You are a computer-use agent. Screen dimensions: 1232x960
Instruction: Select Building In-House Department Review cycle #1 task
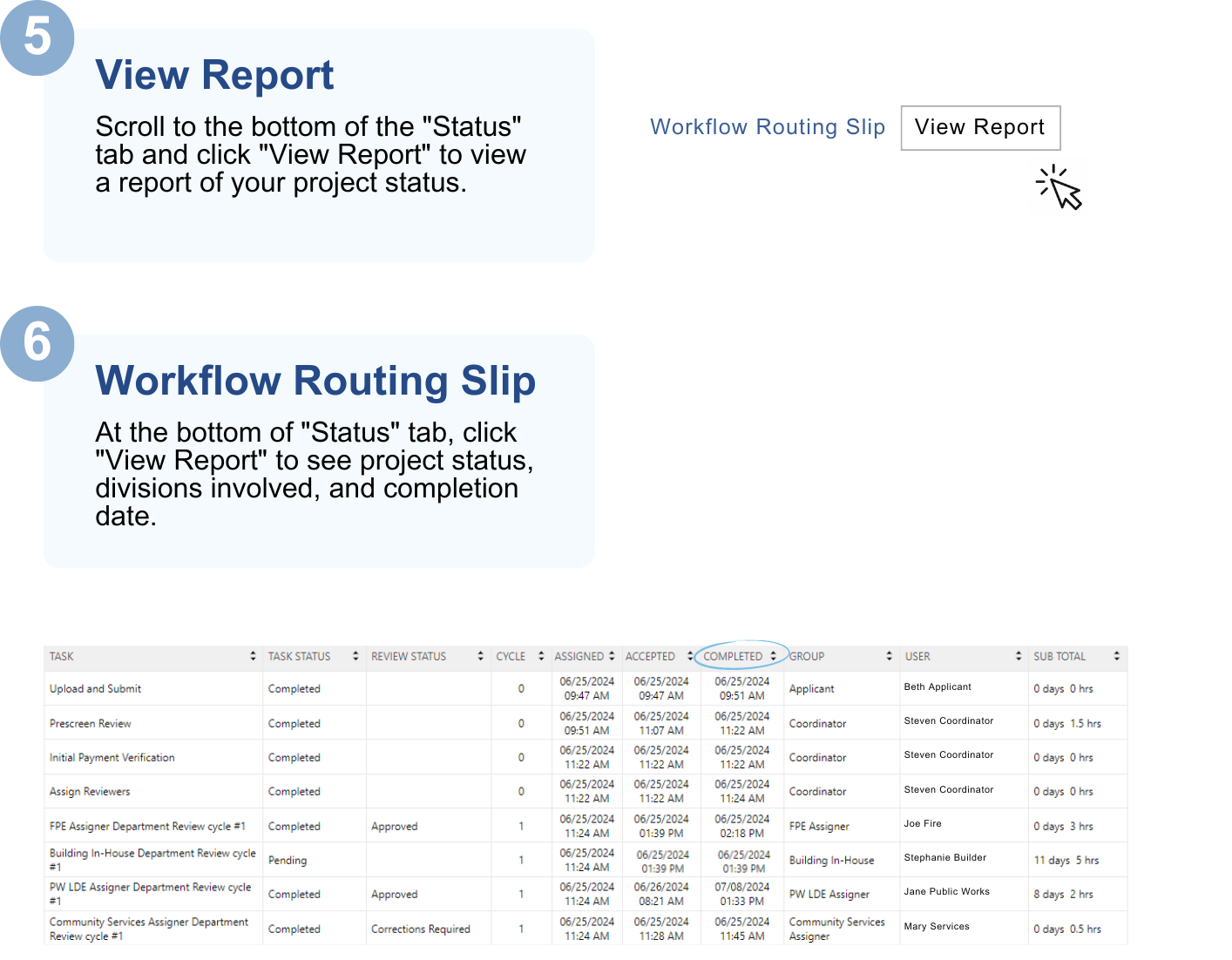click(152, 860)
